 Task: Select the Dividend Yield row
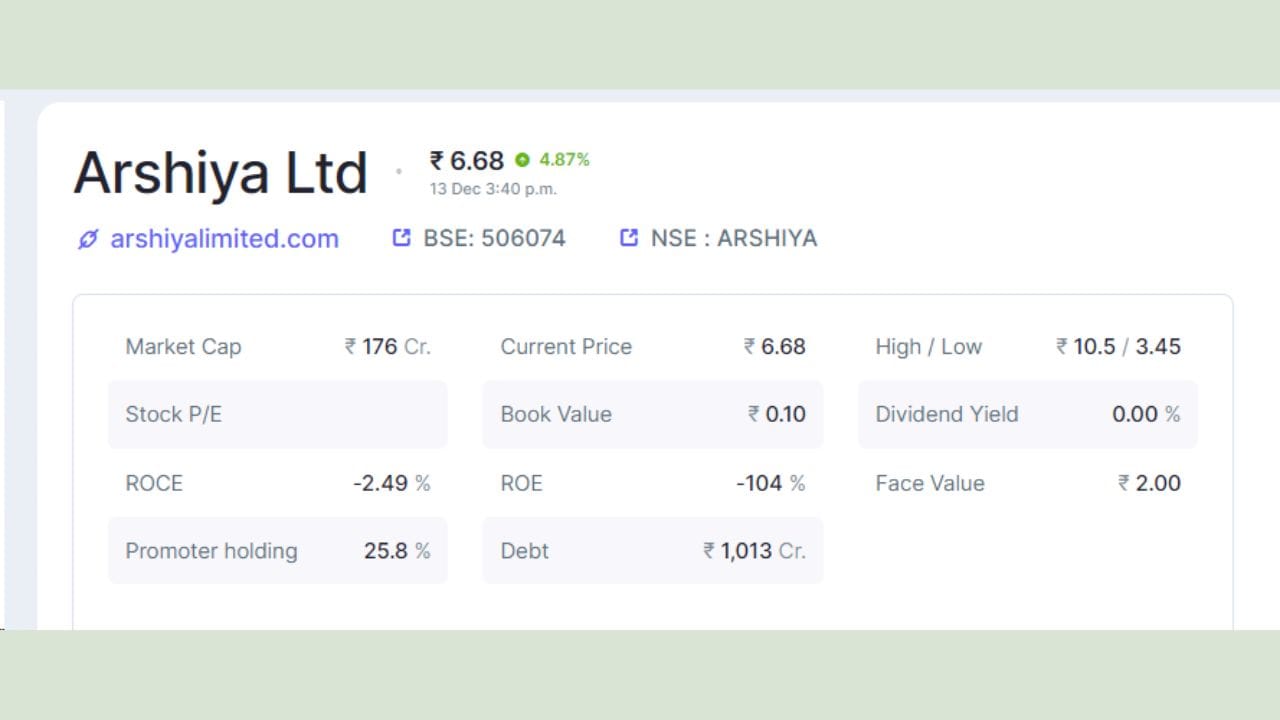(1027, 414)
